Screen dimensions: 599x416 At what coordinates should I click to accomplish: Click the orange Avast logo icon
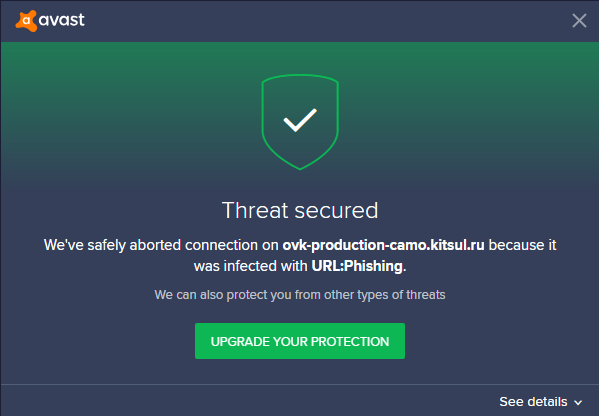[x=26, y=21]
